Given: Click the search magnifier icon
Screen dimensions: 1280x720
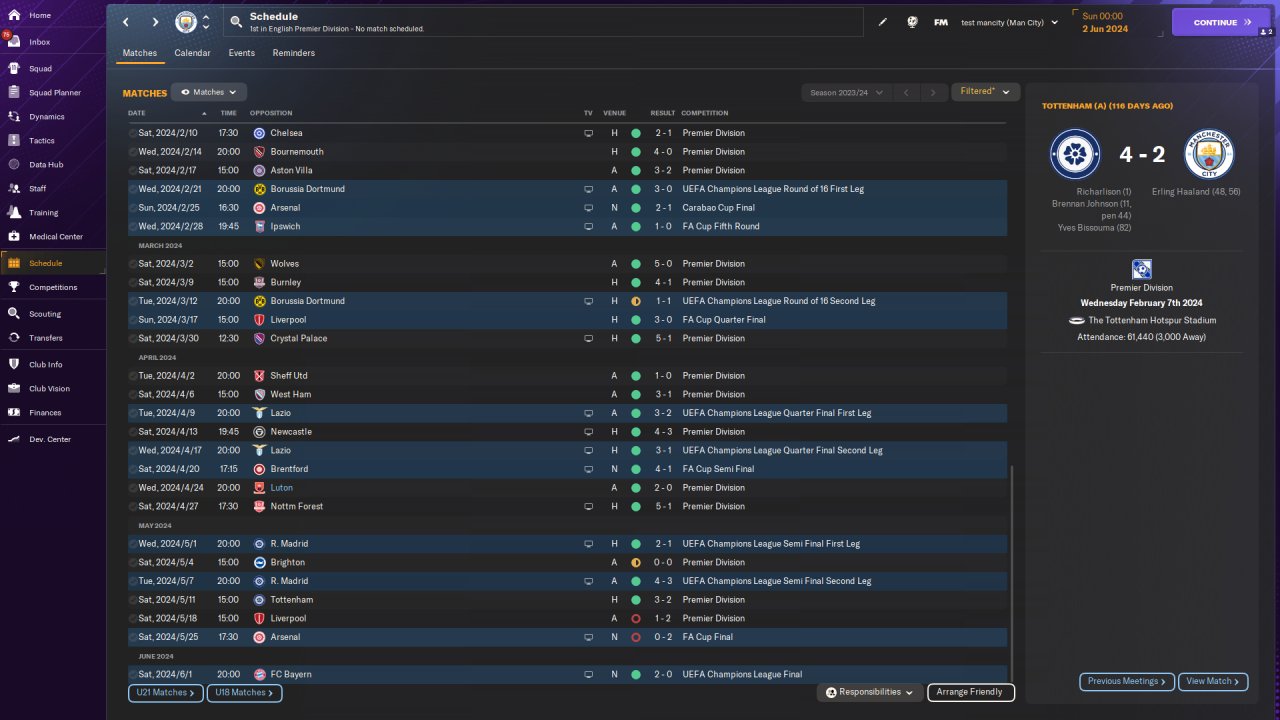Looking at the screenshot, I should point(235,22).
